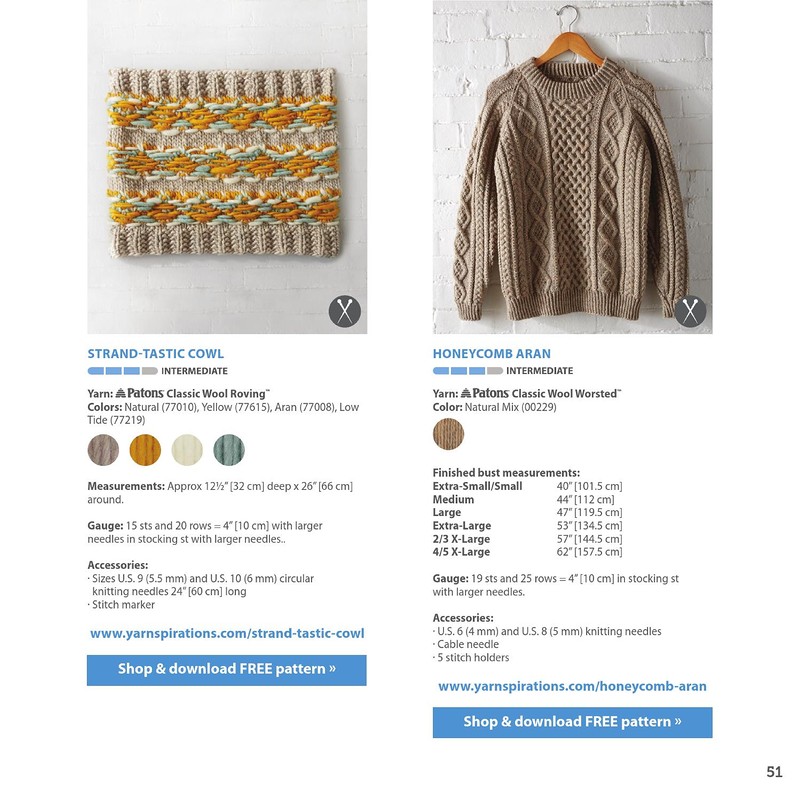
Task: Click the Patons logo beside Classic Wool Worsted
Action: [485, 393]
